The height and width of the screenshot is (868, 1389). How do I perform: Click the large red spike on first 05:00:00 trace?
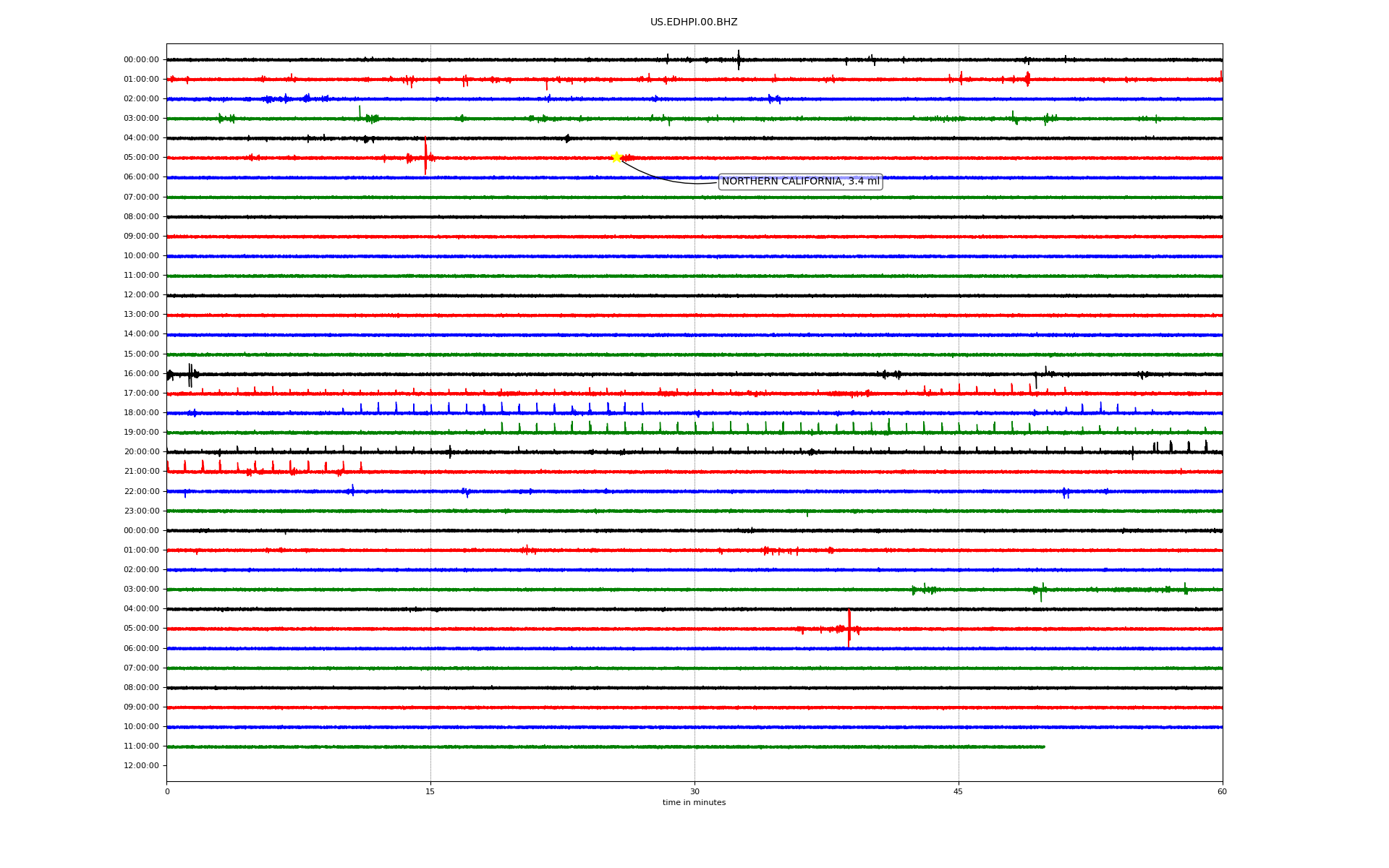[x=425, y=153]
